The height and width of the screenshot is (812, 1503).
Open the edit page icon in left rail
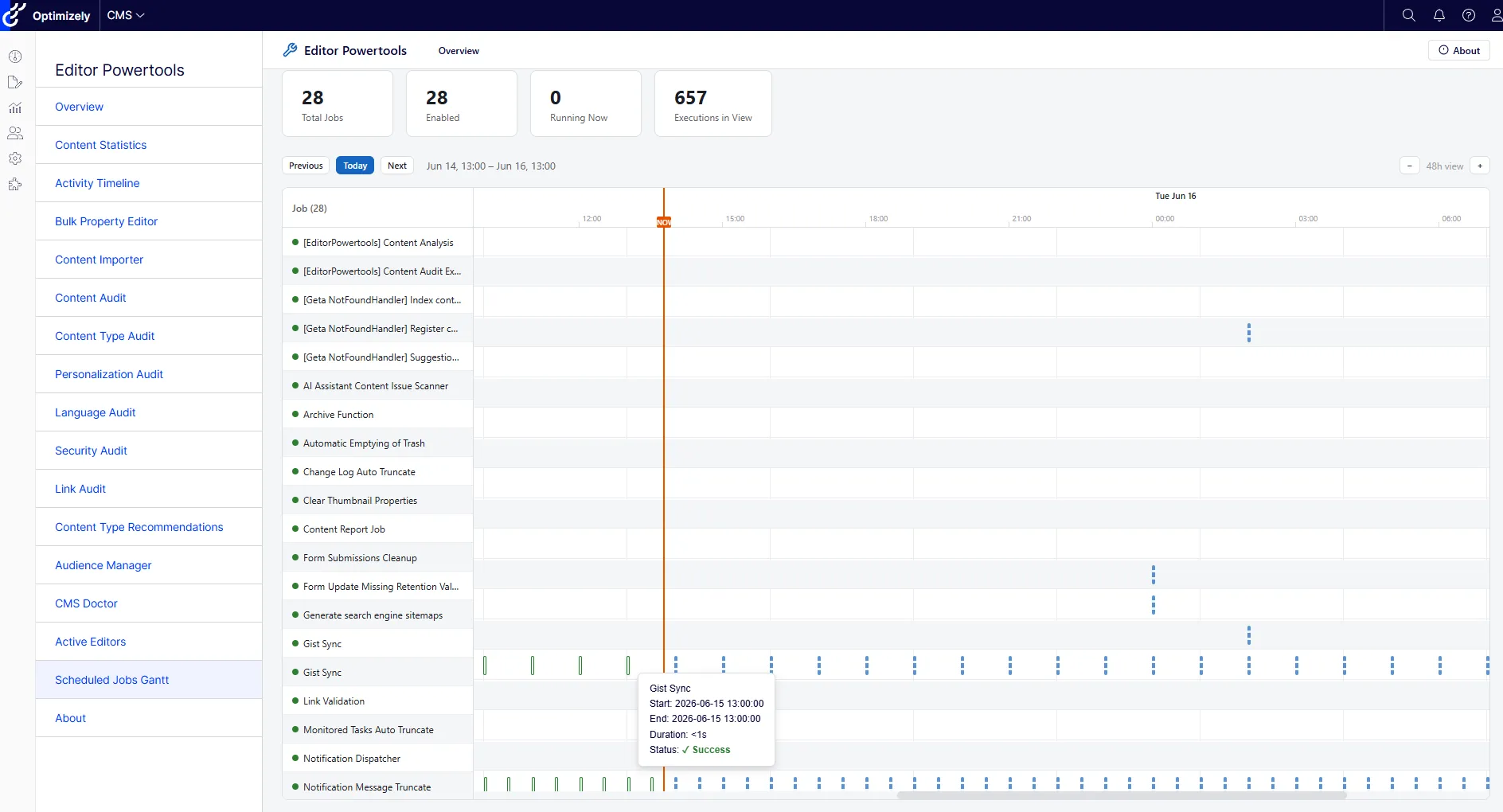tap(15, 82)
